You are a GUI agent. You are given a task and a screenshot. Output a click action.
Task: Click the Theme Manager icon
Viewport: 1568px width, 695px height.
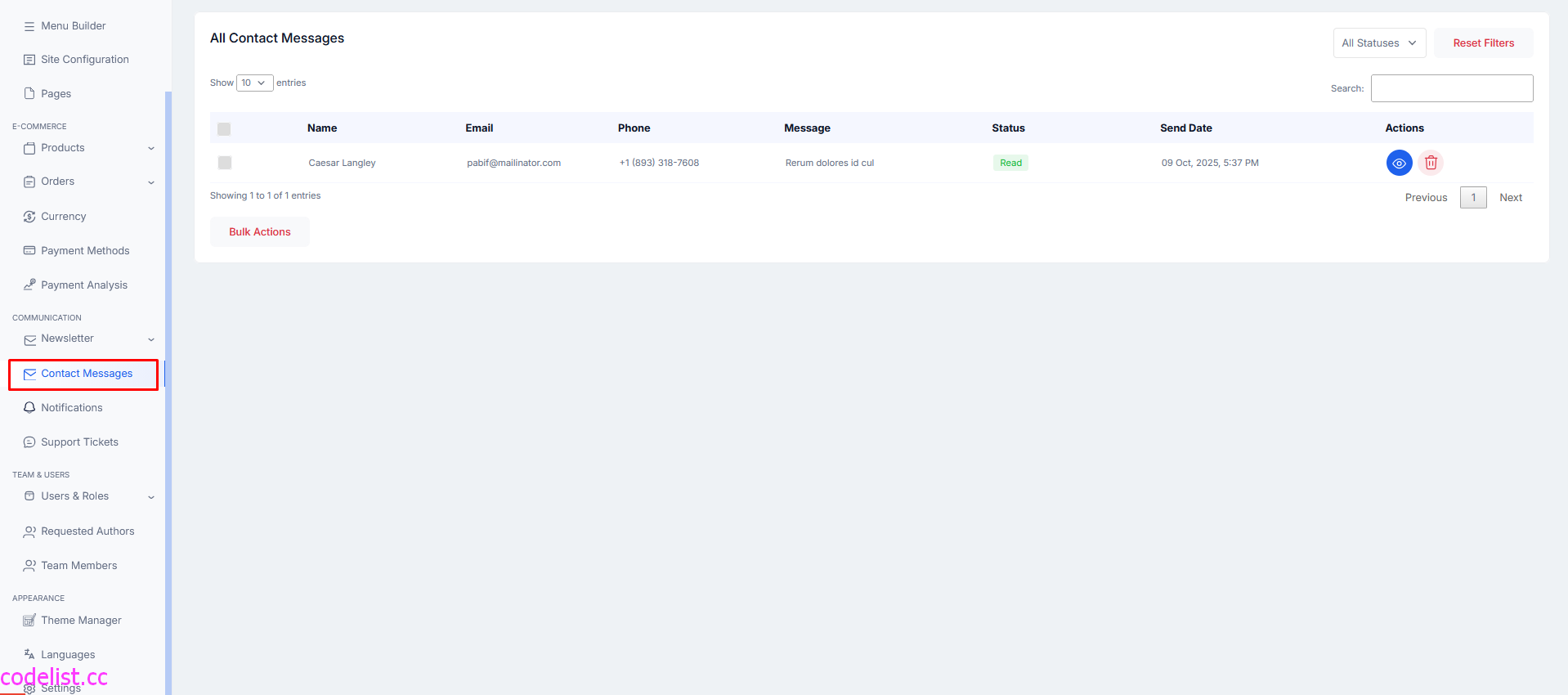pos(29,620)
